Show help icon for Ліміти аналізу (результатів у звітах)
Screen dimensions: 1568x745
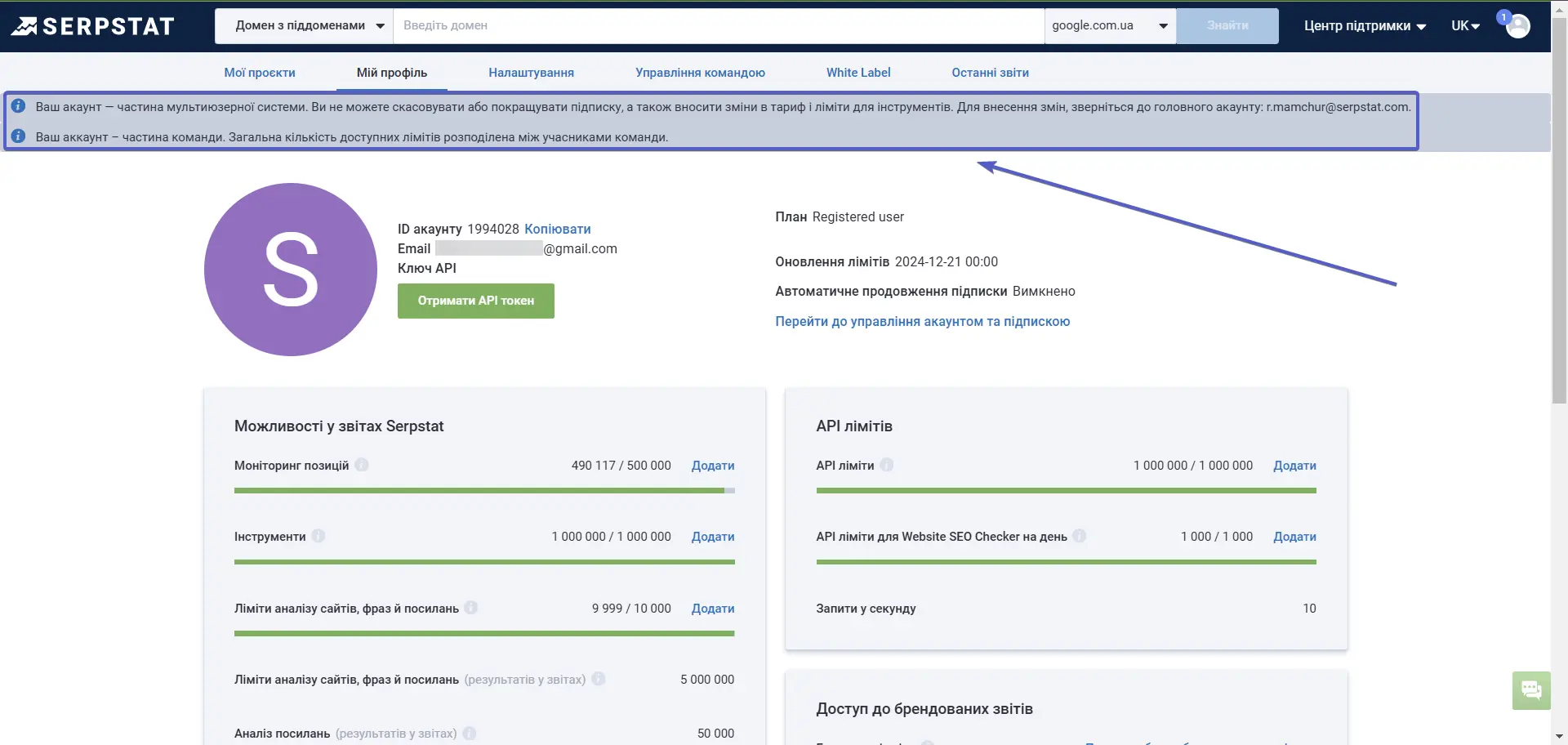pyautogui.click(x=599, y=679)
